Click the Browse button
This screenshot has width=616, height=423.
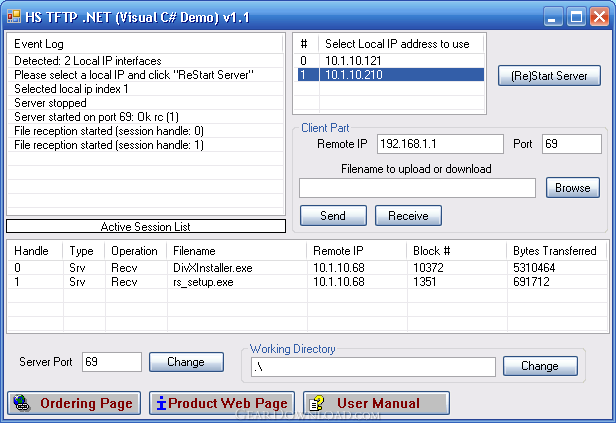pos(572,188)
